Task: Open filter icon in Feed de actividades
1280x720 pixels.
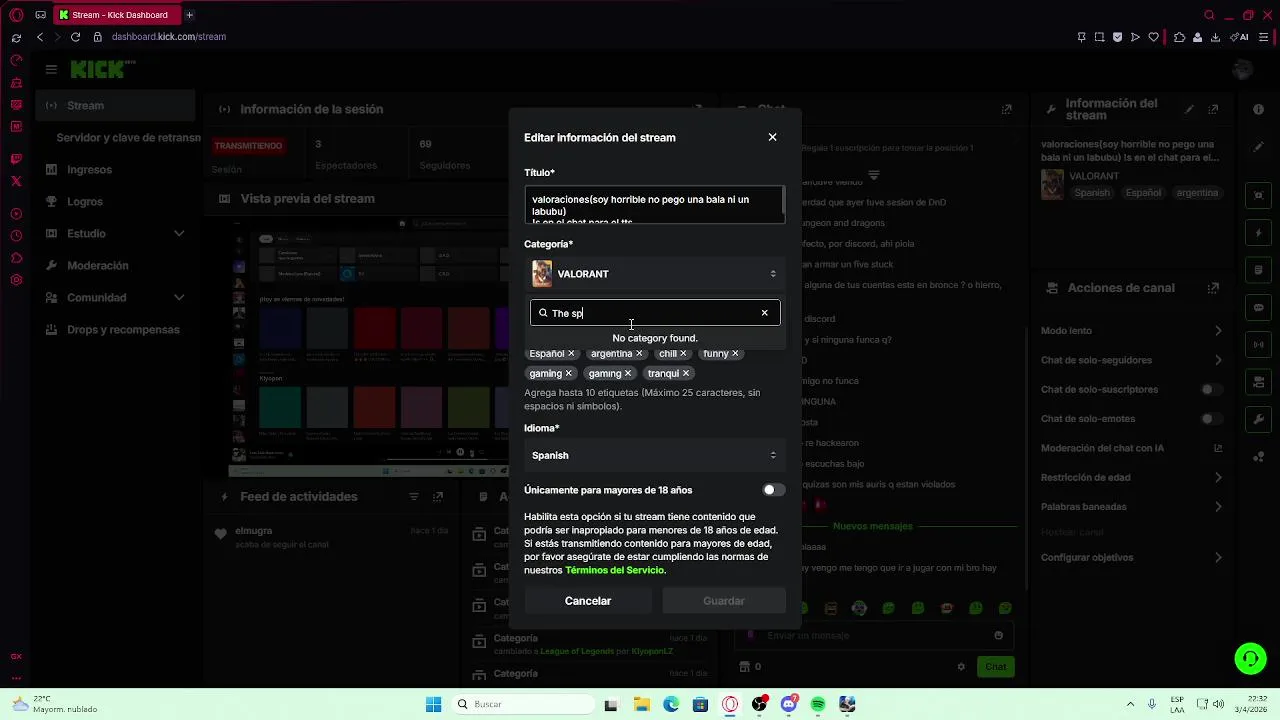Action: point(414,496)
